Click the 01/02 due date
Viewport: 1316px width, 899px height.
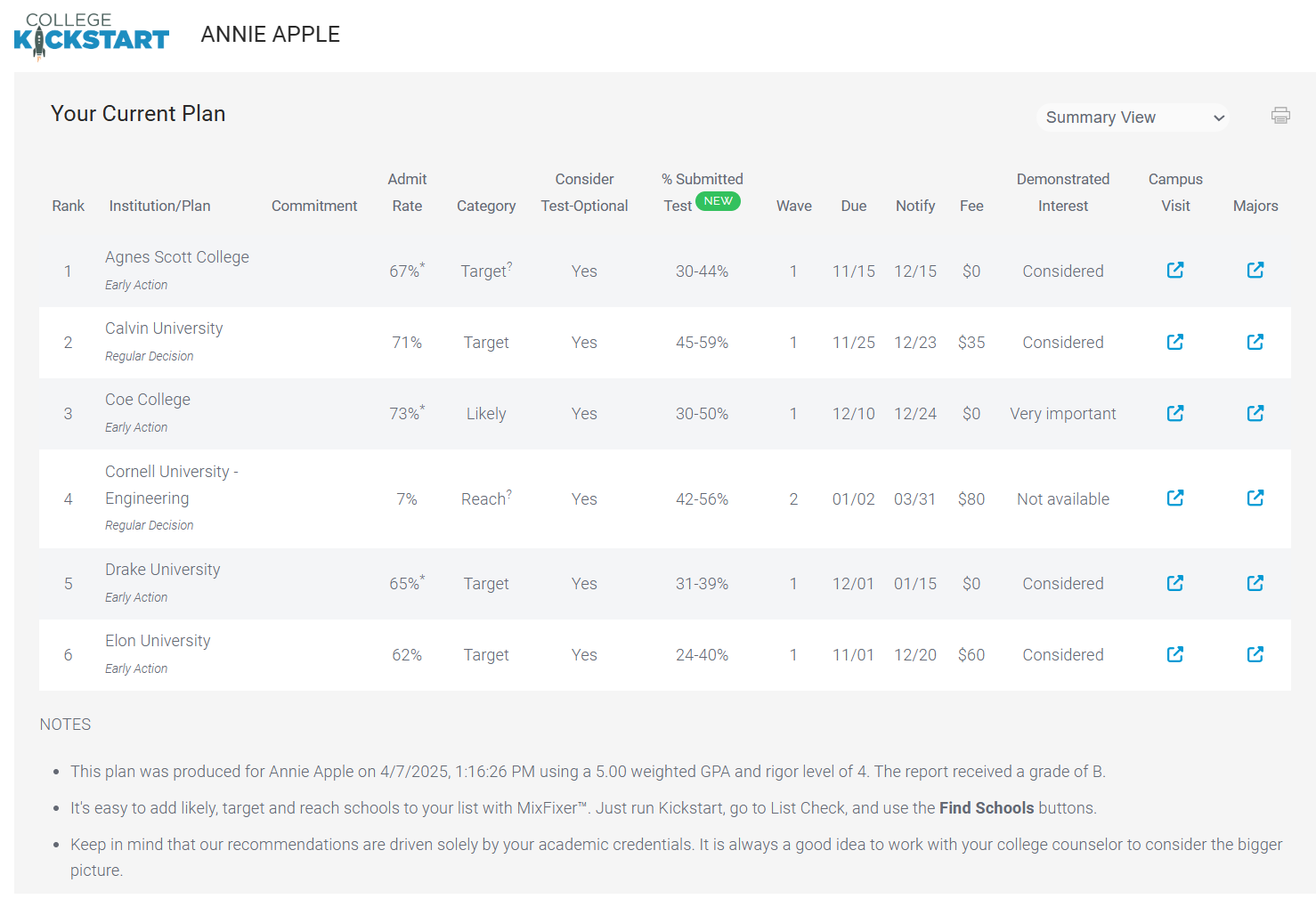tap(854, 499)
